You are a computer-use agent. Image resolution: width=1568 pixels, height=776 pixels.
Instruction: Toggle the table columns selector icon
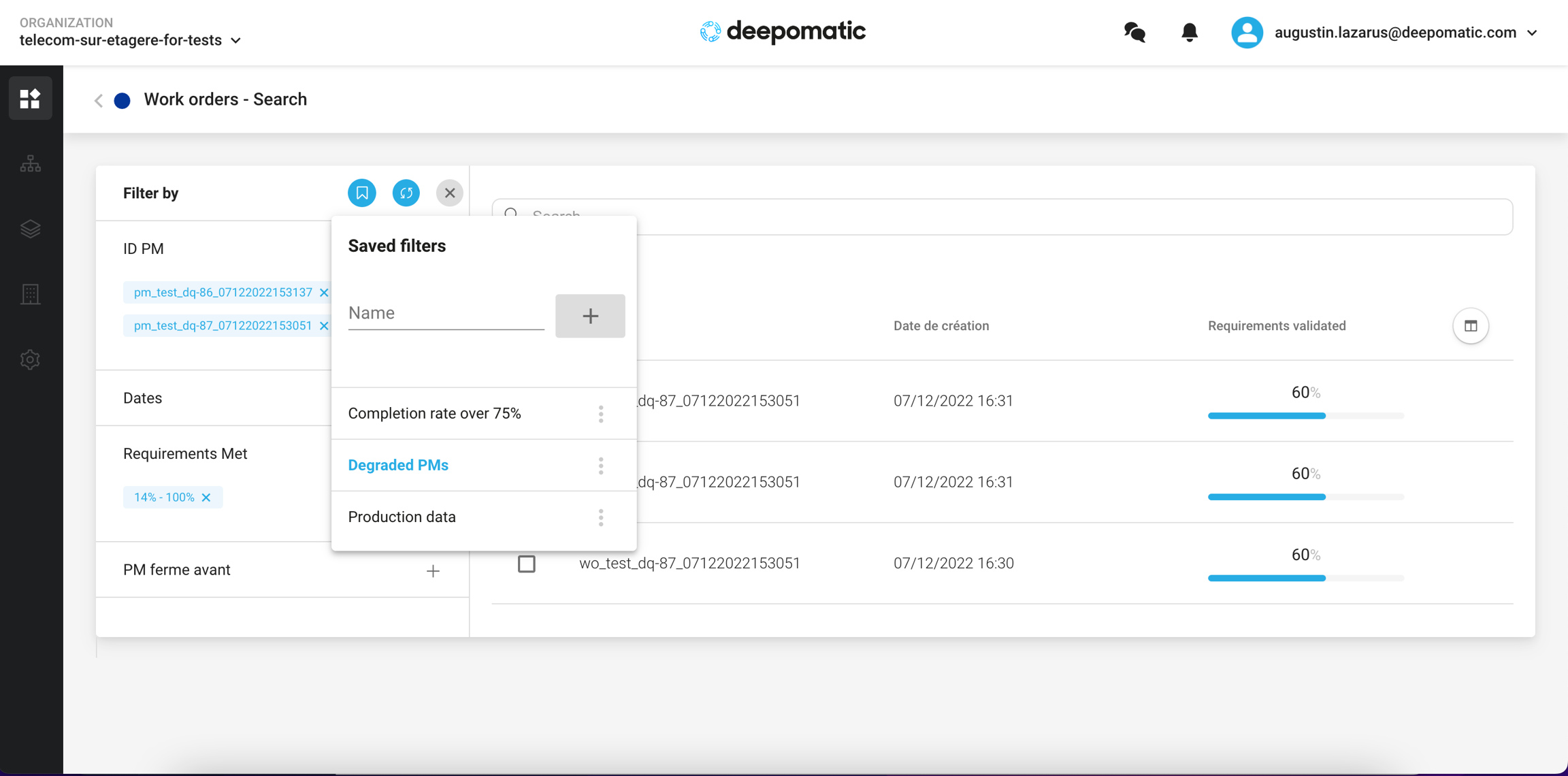(1470, 326)
